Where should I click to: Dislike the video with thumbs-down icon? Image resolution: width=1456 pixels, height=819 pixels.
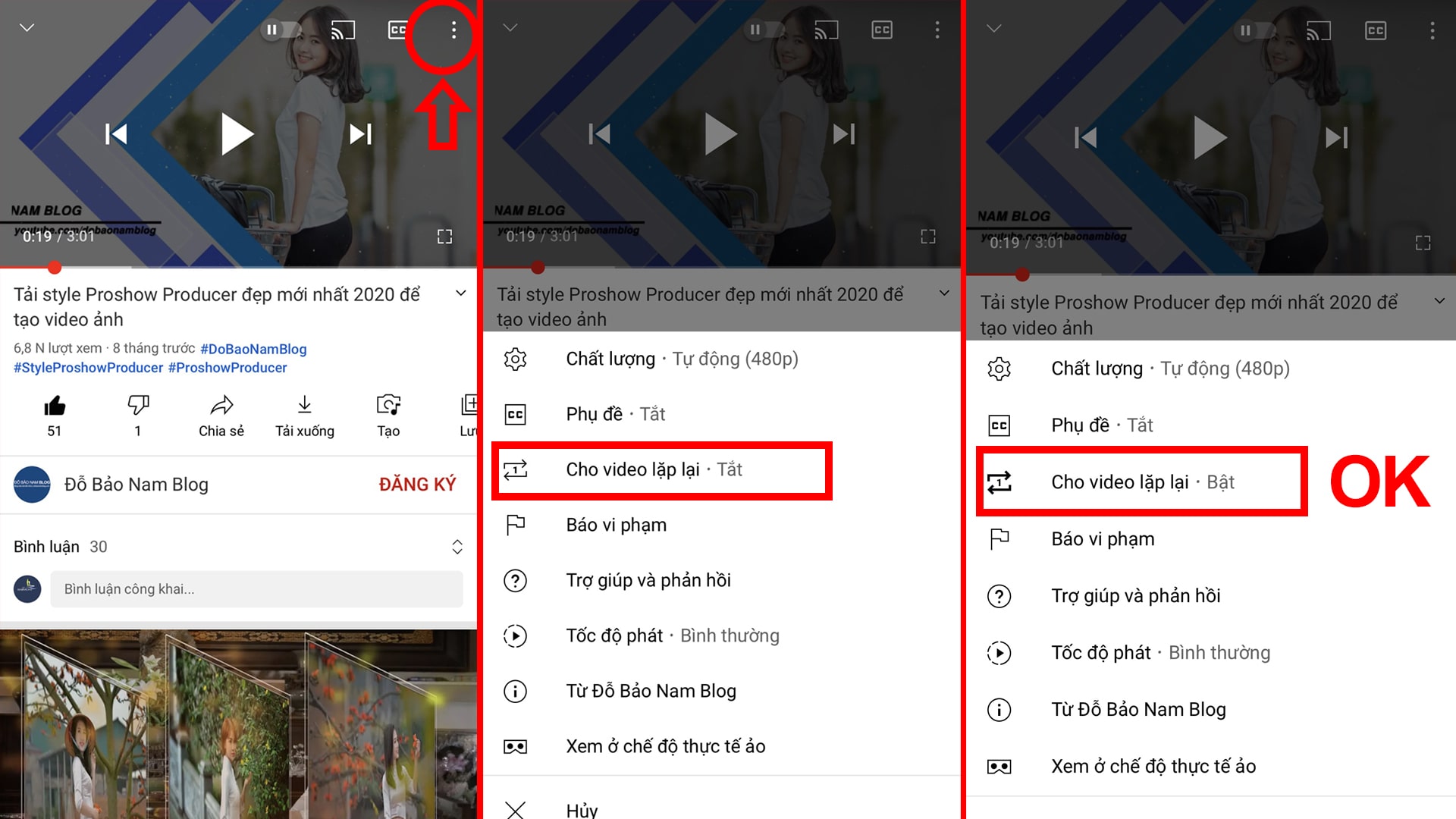138,405
